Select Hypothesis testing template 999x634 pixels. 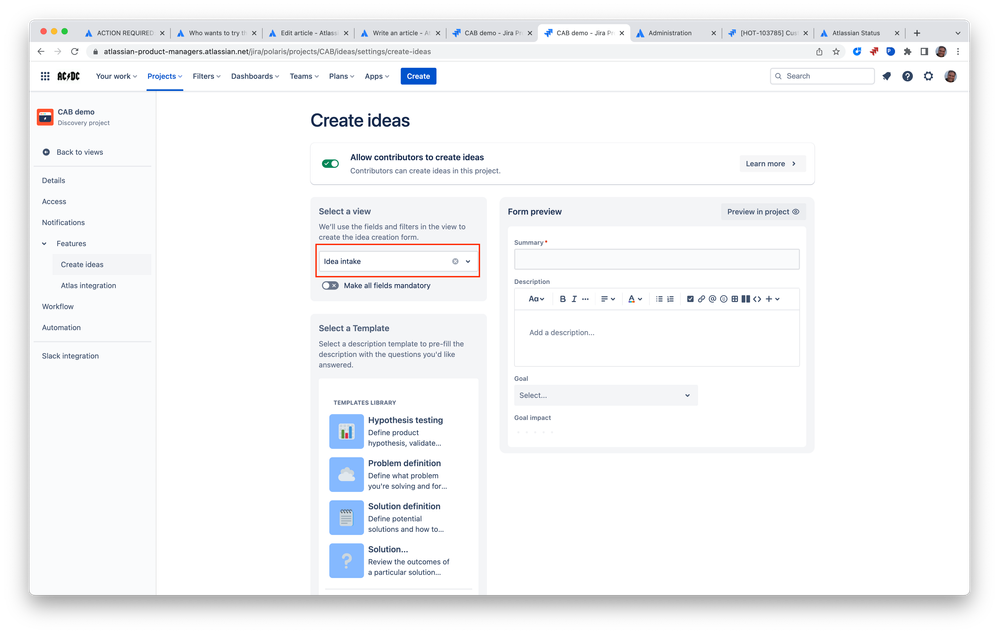coord(398,431)
